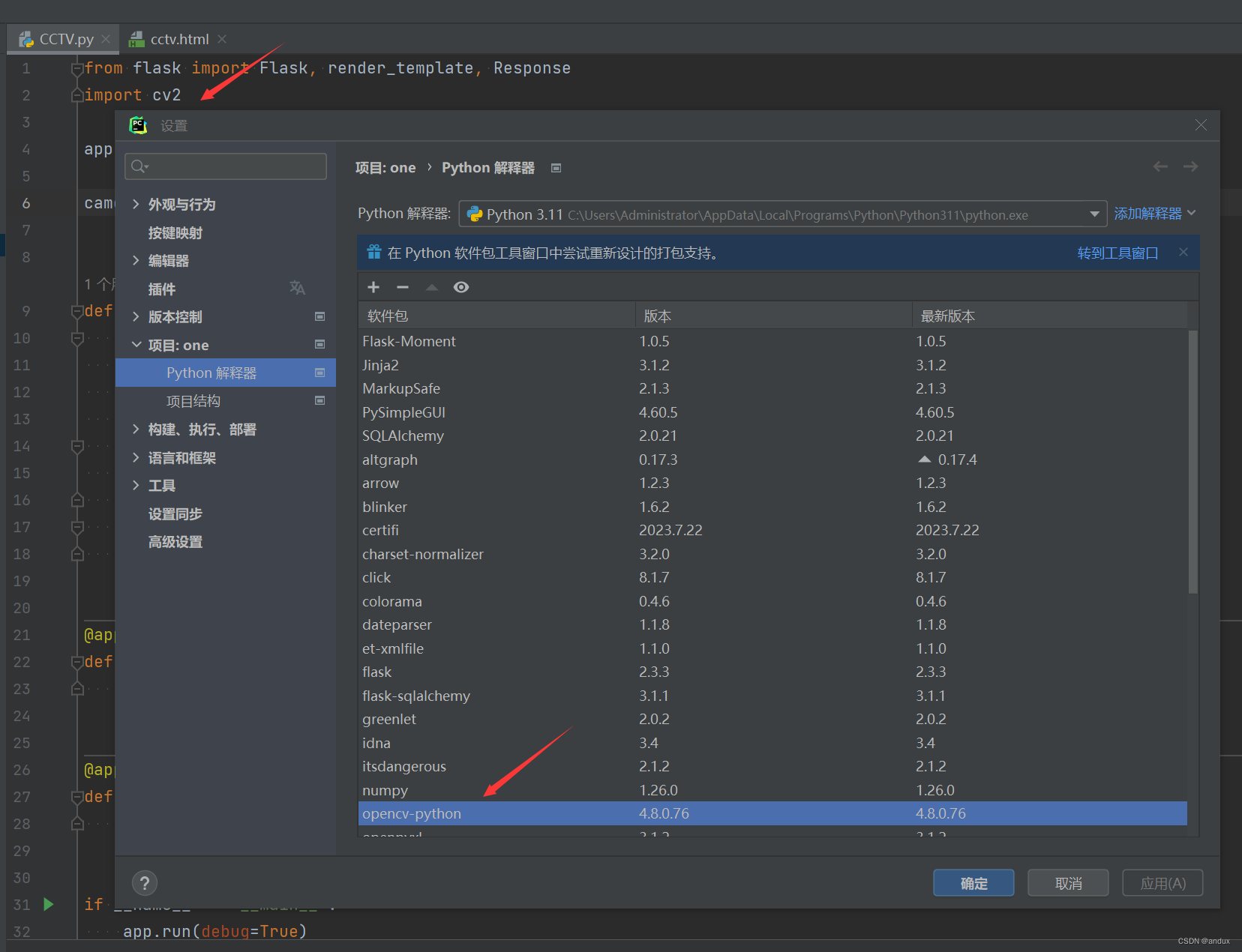The width and height of the screenshot is (1242, 952).
Task: Click the project icon beside 项目结构
Action: [320, 400]
